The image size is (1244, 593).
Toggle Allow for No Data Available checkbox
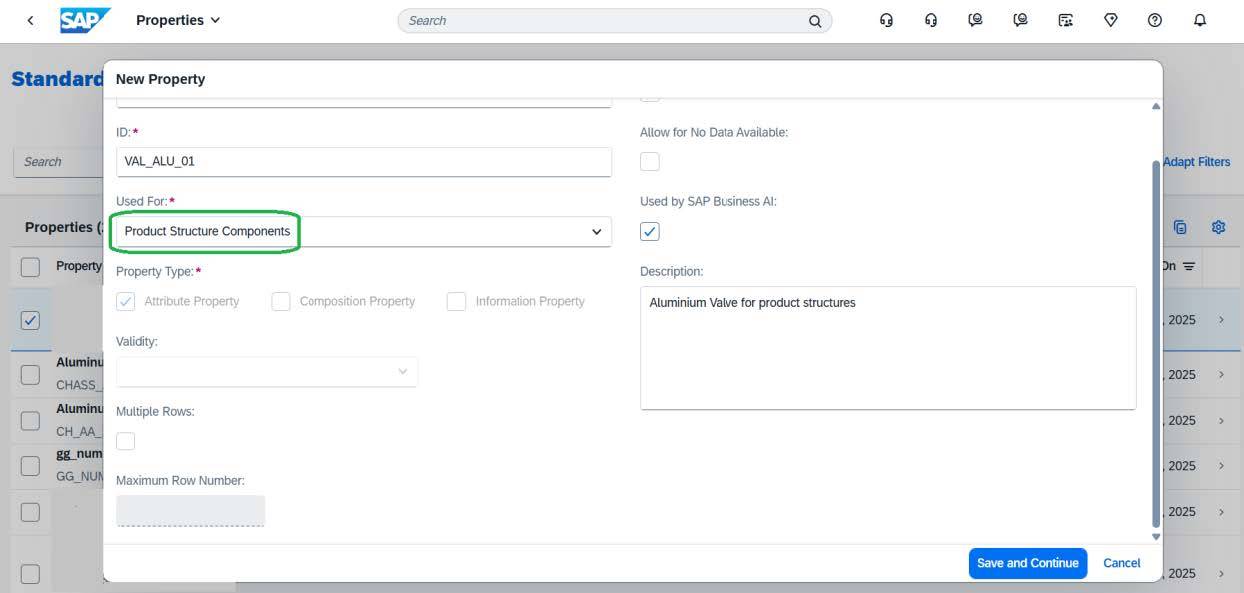(650, 161)
